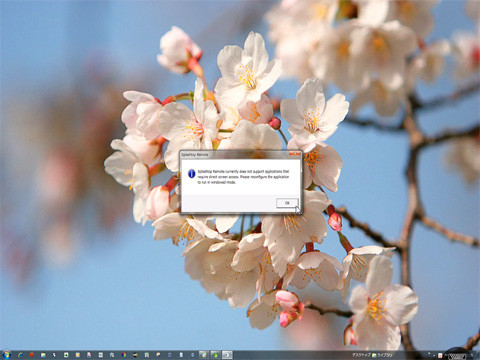Click the message about direct screen access

[x=243, y=177]
